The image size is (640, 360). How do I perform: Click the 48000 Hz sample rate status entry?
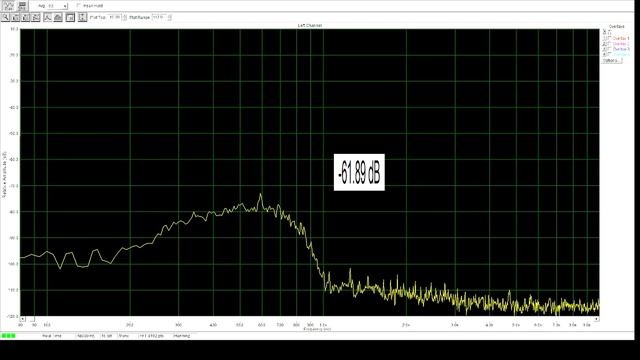[86, 336]
